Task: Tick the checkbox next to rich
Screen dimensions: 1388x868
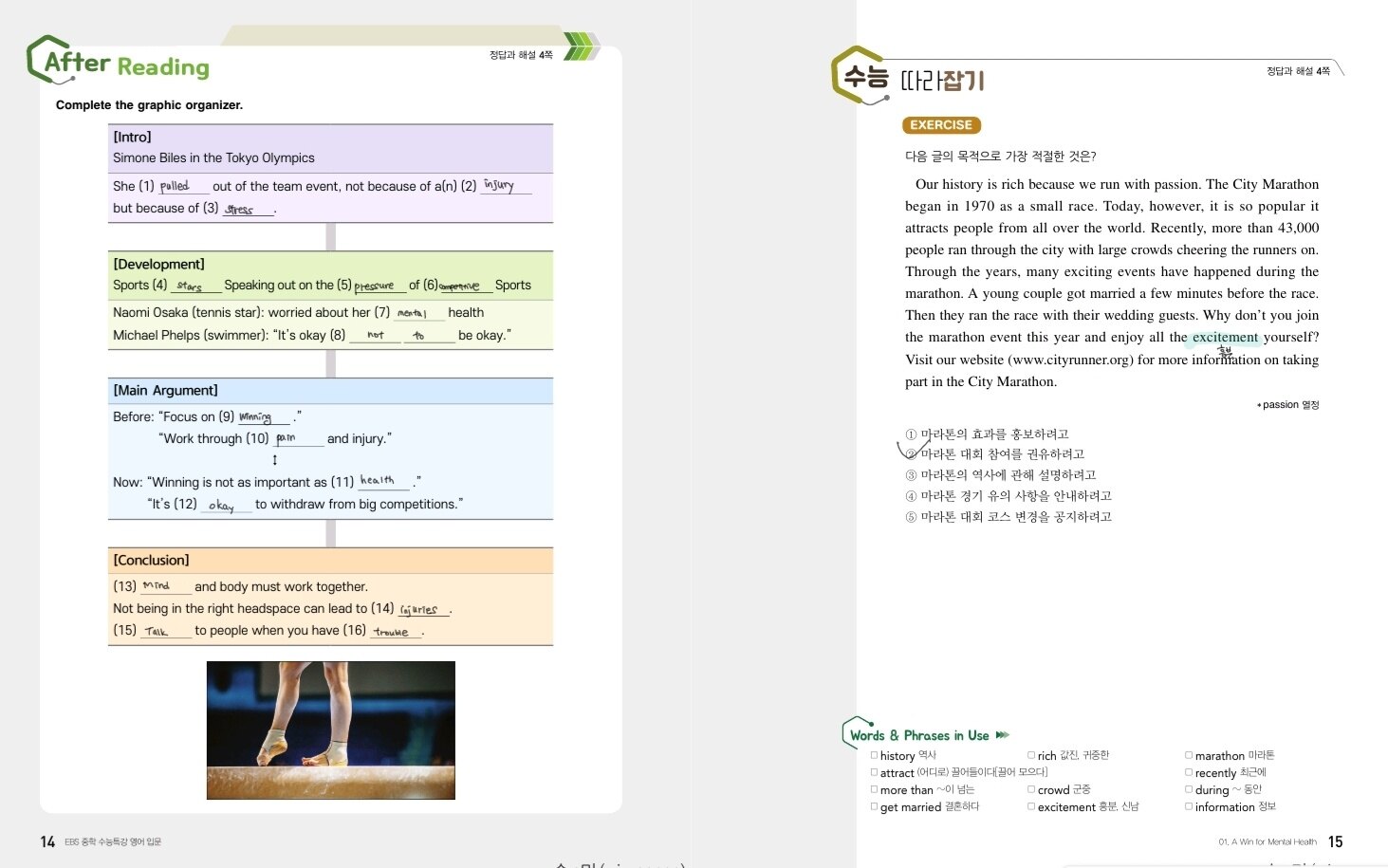Action: coord(1031,755)
